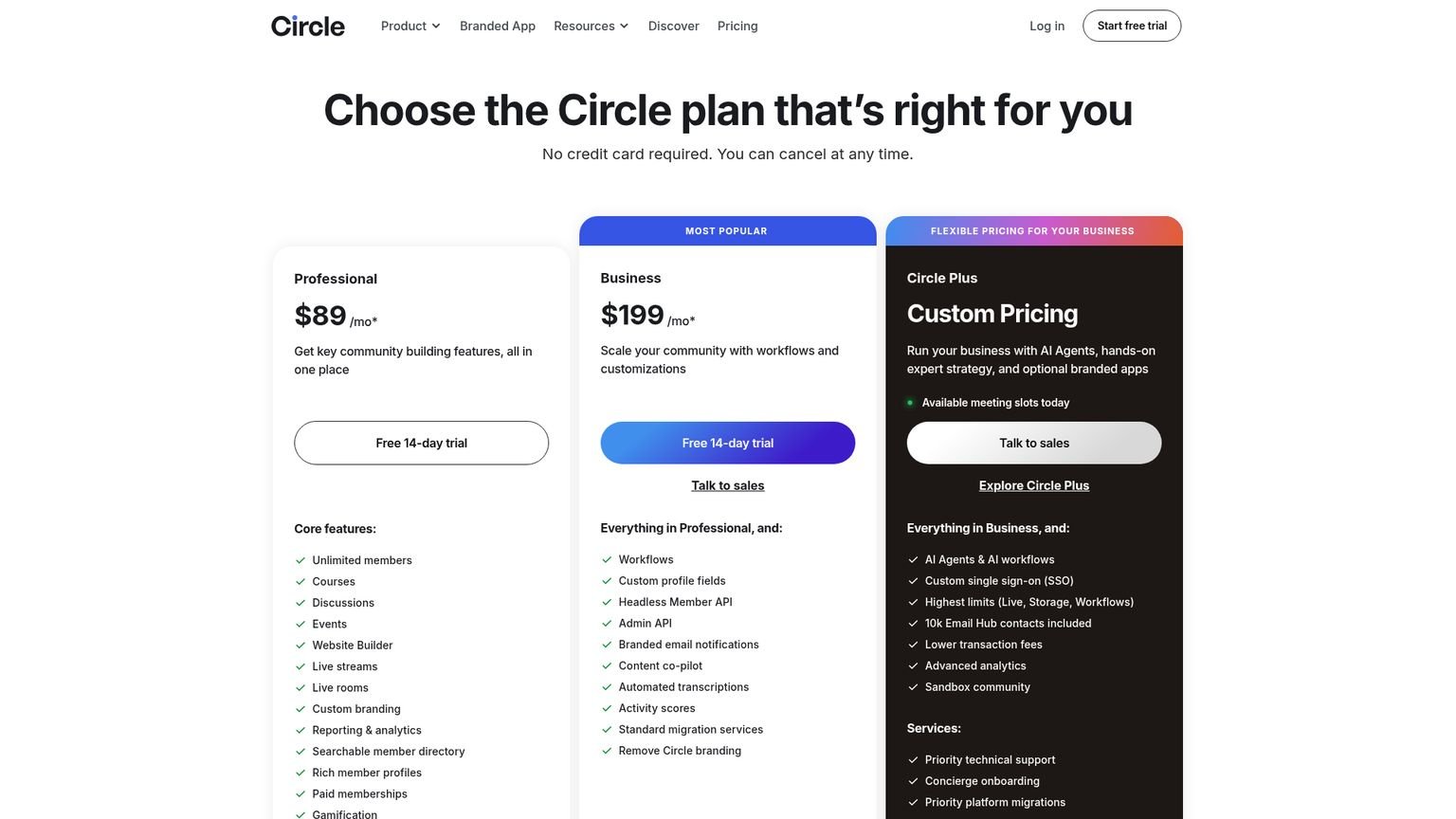Click the checkmark next to Unlimited members
Image resolution: width=1456 pixels, height=819 pixels.
pos(300,559)
